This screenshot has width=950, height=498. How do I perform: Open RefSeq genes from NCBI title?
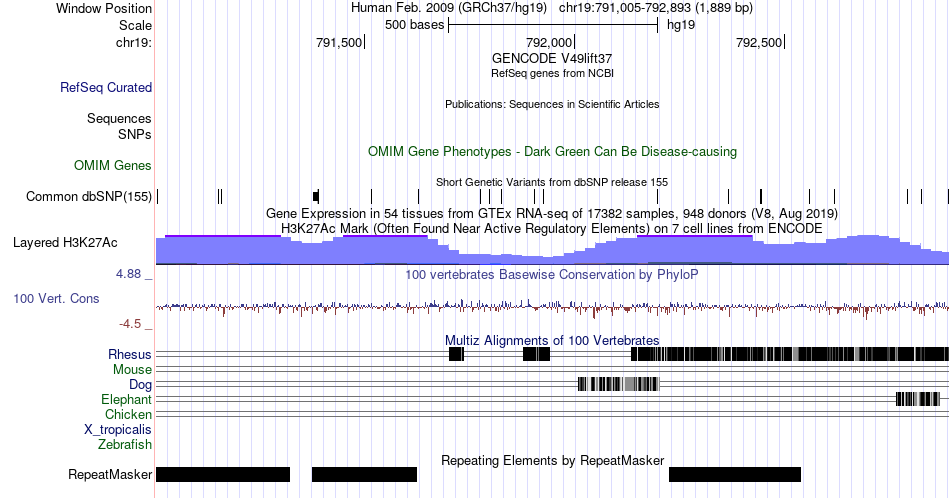tap(552, 73)
